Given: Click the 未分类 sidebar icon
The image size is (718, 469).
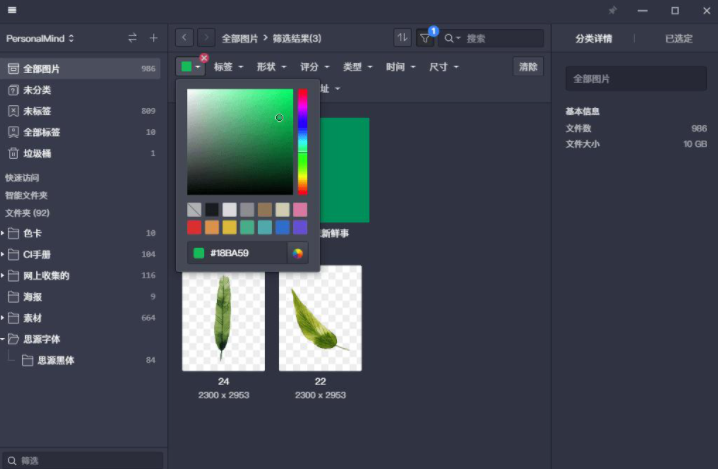Looking at the screenshot, I should (x=13, y=90).
